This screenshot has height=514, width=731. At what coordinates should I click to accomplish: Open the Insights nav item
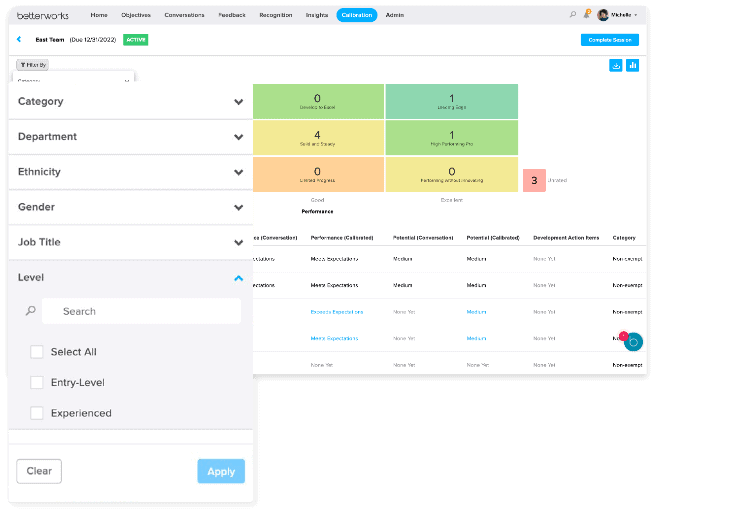coord(317,15)
